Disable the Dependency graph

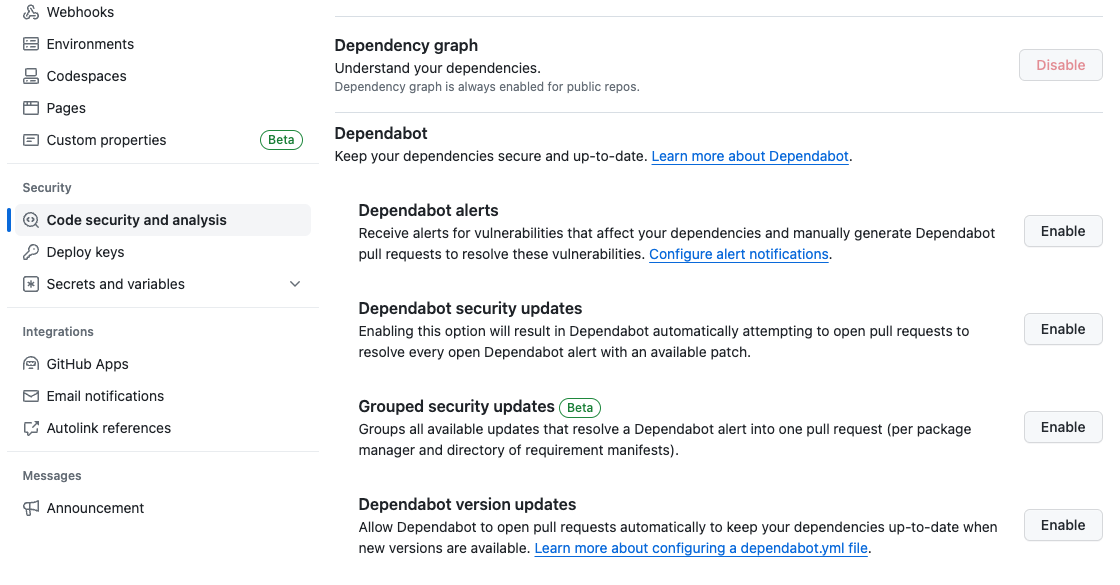[1060, 64]
